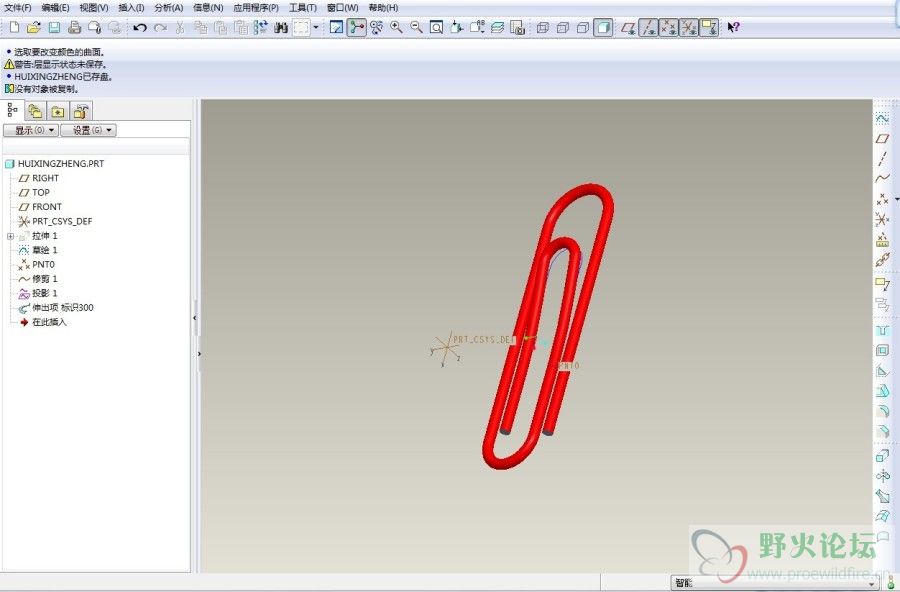This screenshot has width=900, height=592.
Task: Open the 分析(A) menu
Action: [x=169, y=7]
